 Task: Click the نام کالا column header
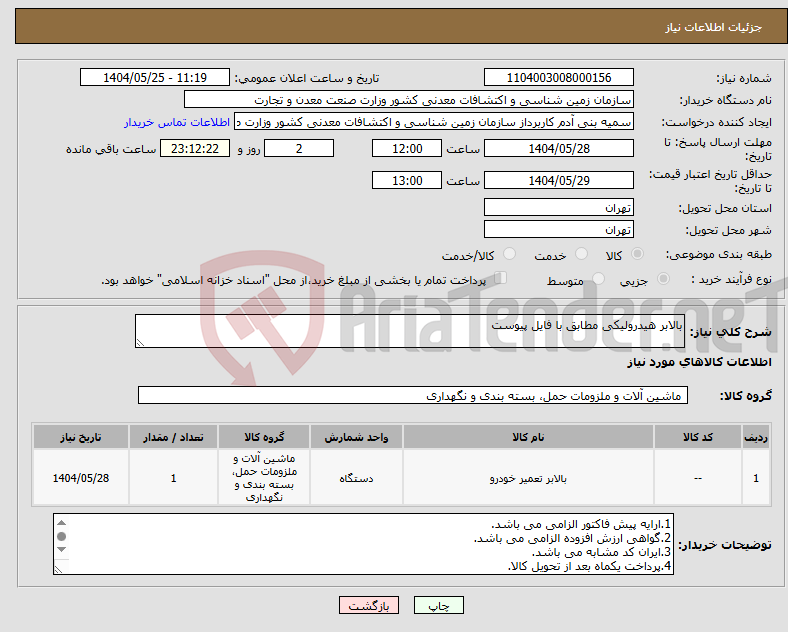[528, 437]
